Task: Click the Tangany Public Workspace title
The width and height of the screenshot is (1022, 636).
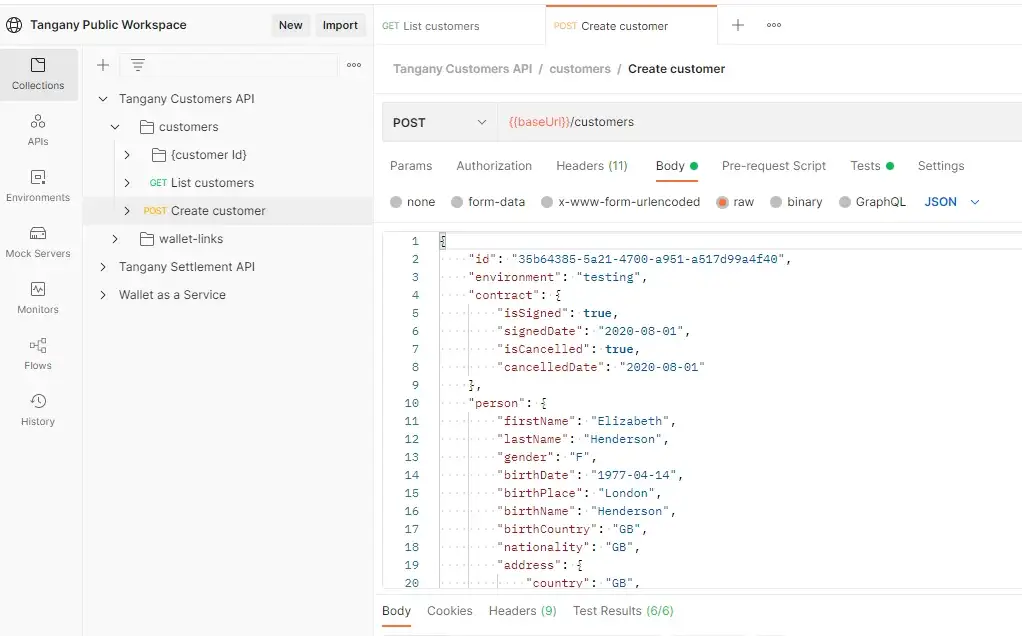Action: click(108, 25)
